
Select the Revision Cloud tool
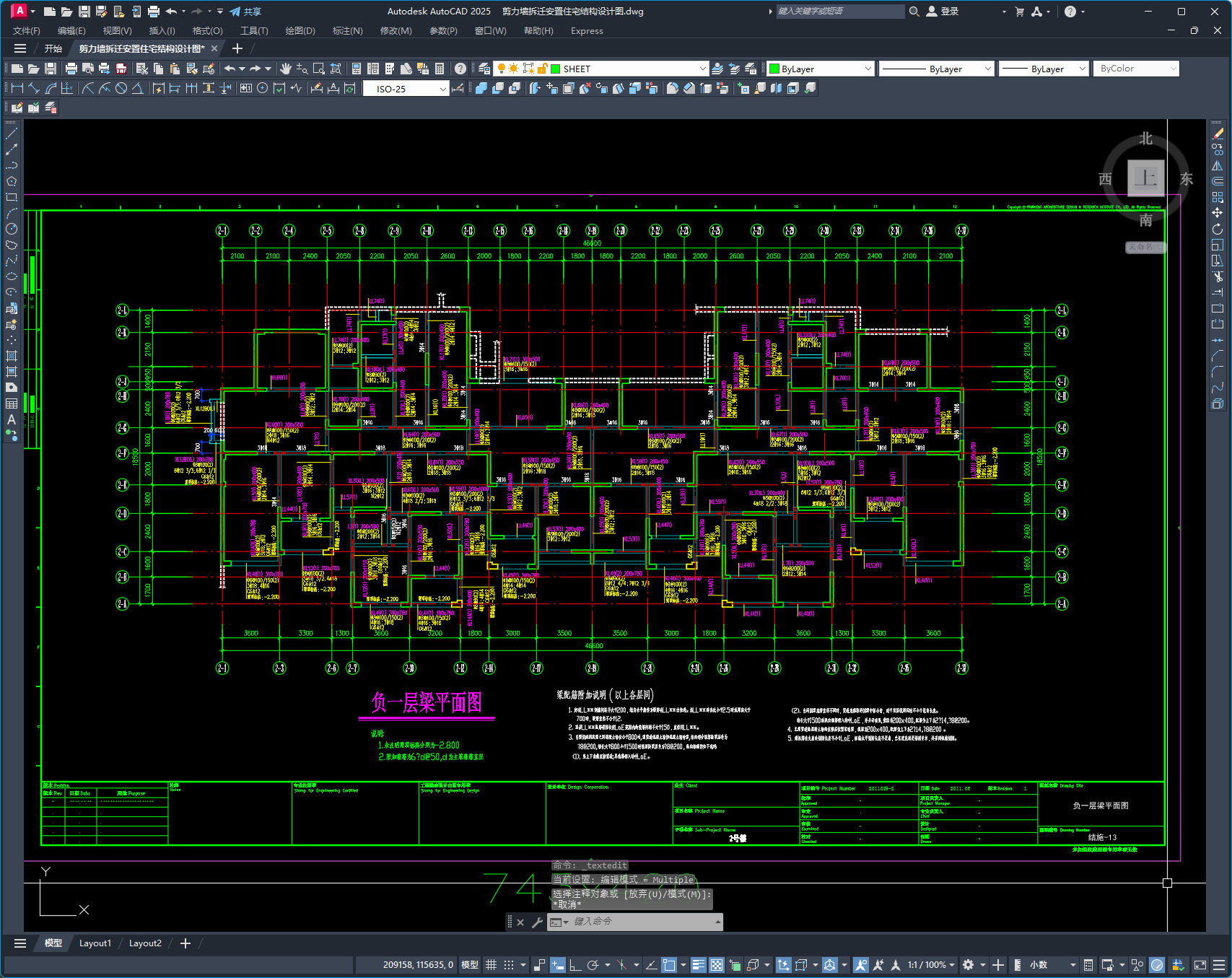point(12,245)
